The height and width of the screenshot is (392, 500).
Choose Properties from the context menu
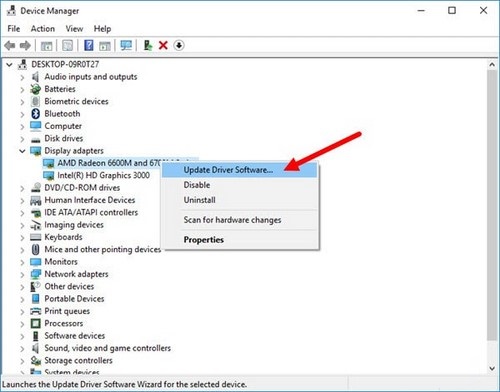tap(239, 240)
